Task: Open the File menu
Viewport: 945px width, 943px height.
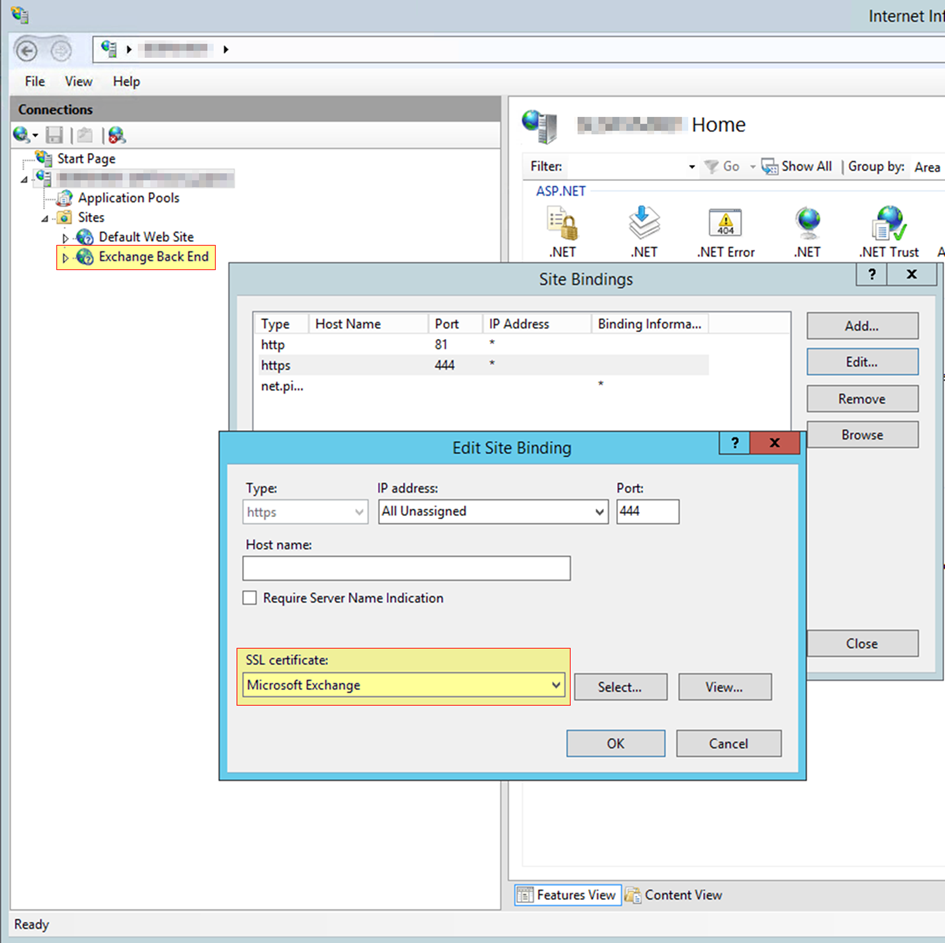Action: [35, 82]
